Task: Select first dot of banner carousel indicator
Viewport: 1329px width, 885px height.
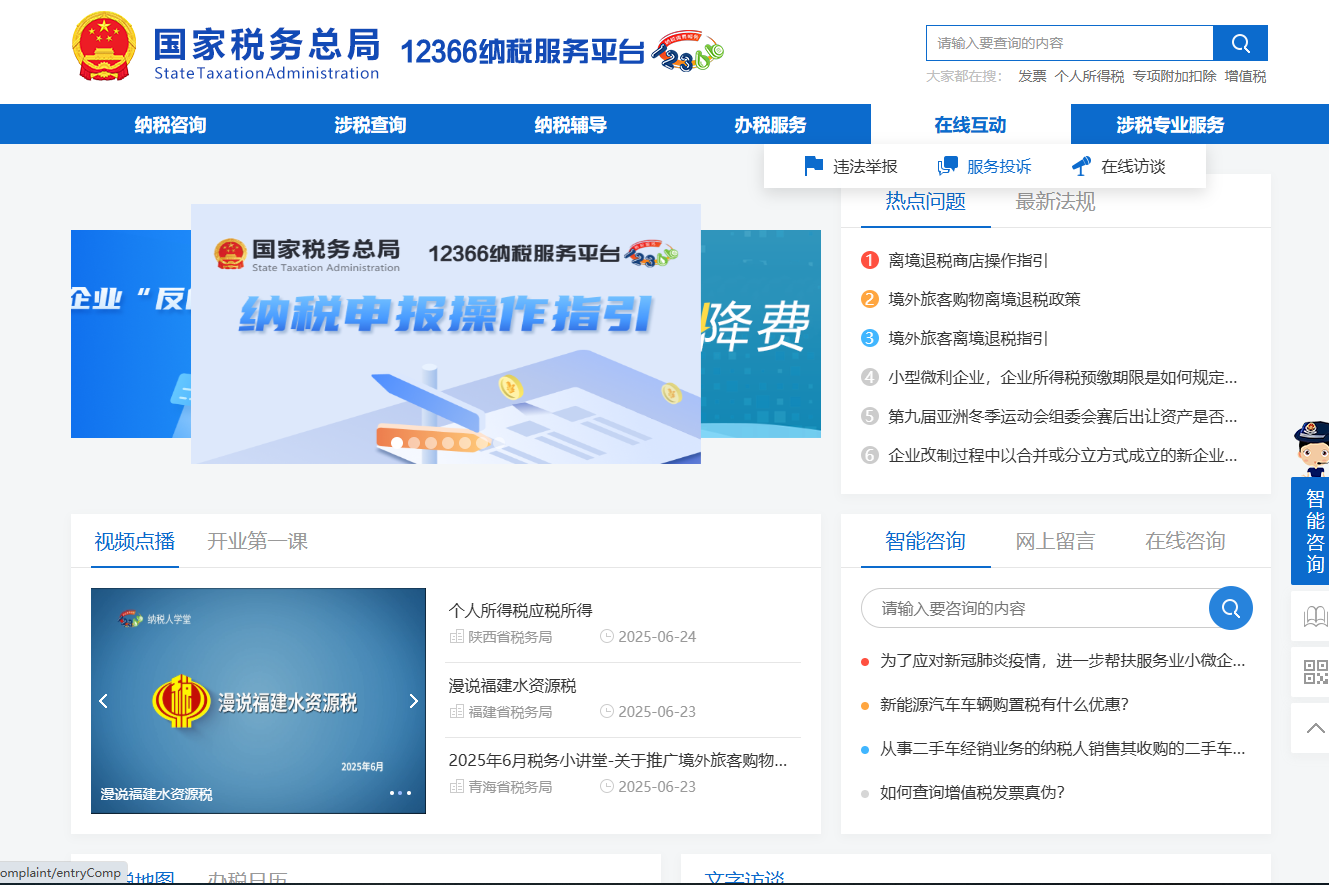Action: tap(397, 442)
